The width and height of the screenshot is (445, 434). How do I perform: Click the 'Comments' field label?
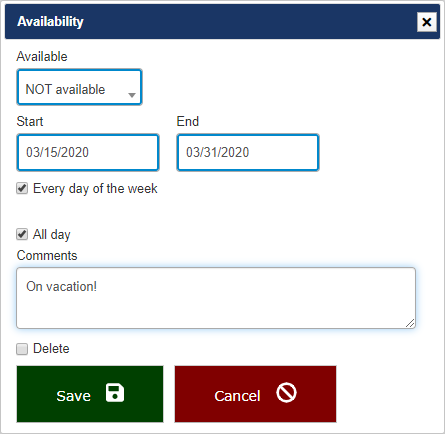click(x=47, y=256)
